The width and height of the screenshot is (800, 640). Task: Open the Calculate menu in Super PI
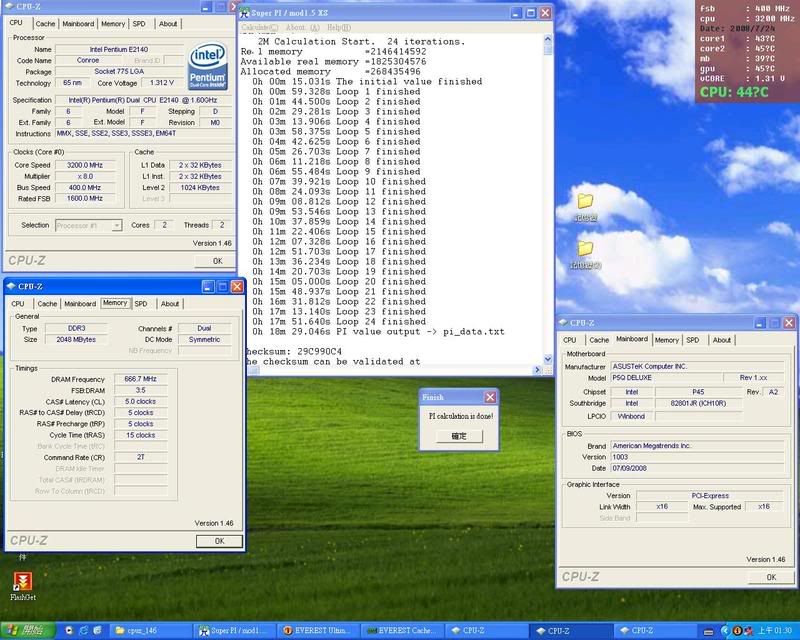(260, 28)
